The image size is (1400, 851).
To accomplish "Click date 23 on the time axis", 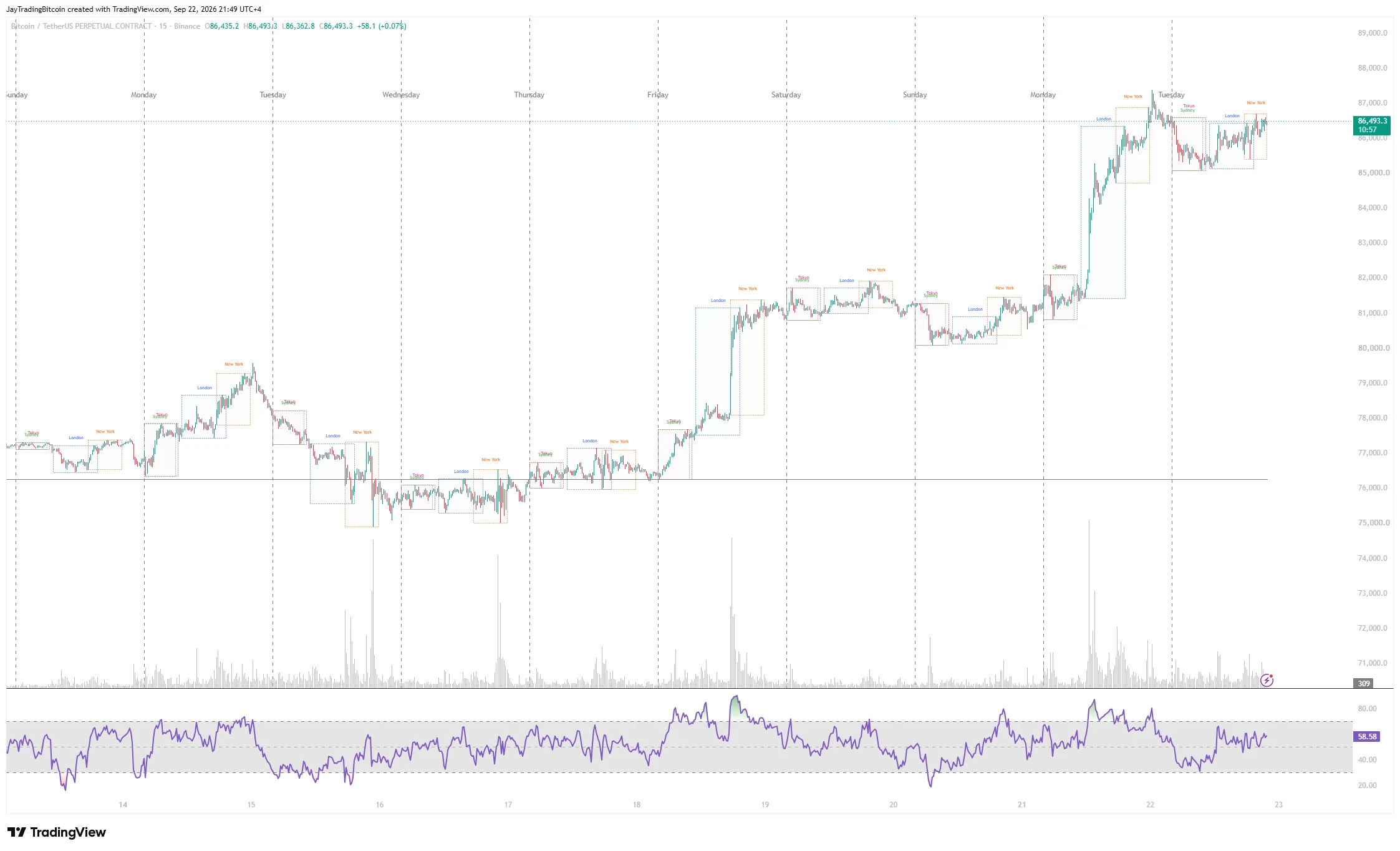I will (x=1279, y=805).
